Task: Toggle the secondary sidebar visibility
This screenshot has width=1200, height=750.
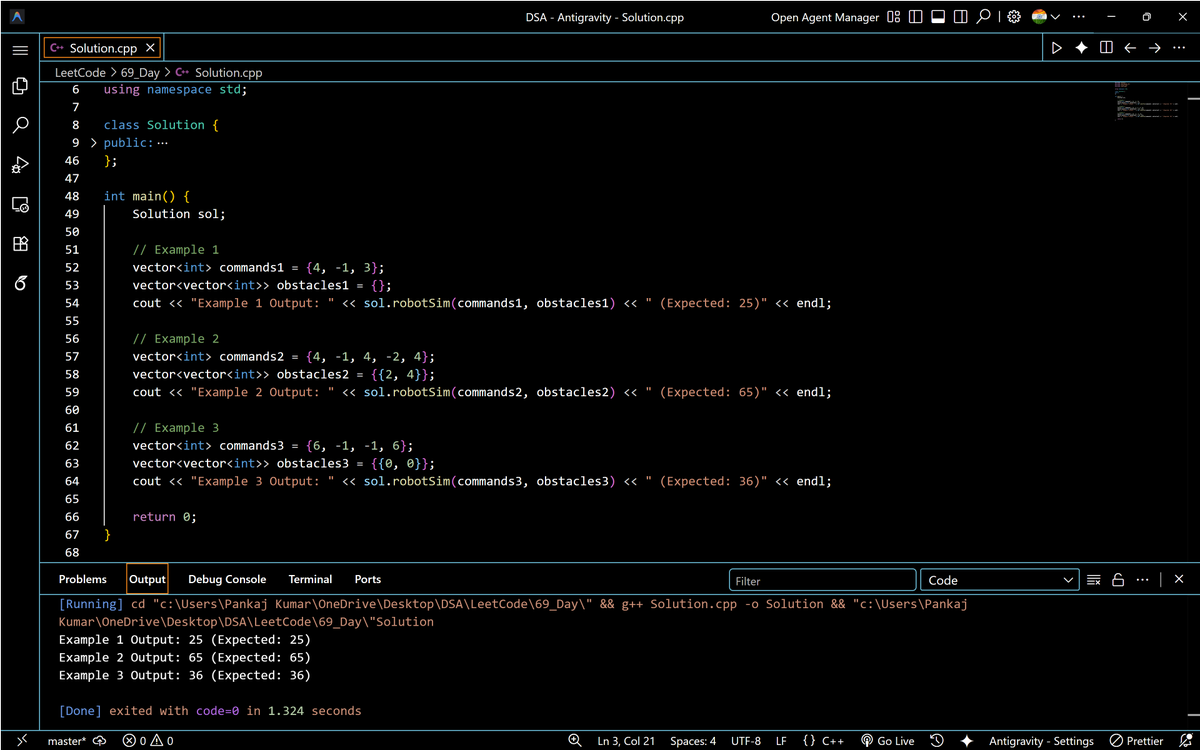Action: pos(960,17)
